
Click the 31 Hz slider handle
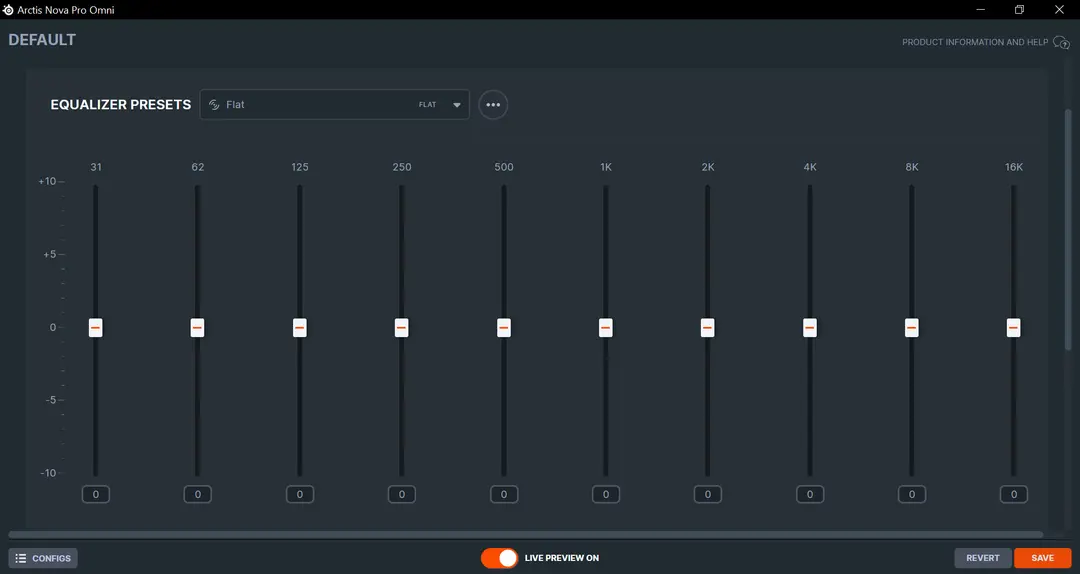(96, 327)
